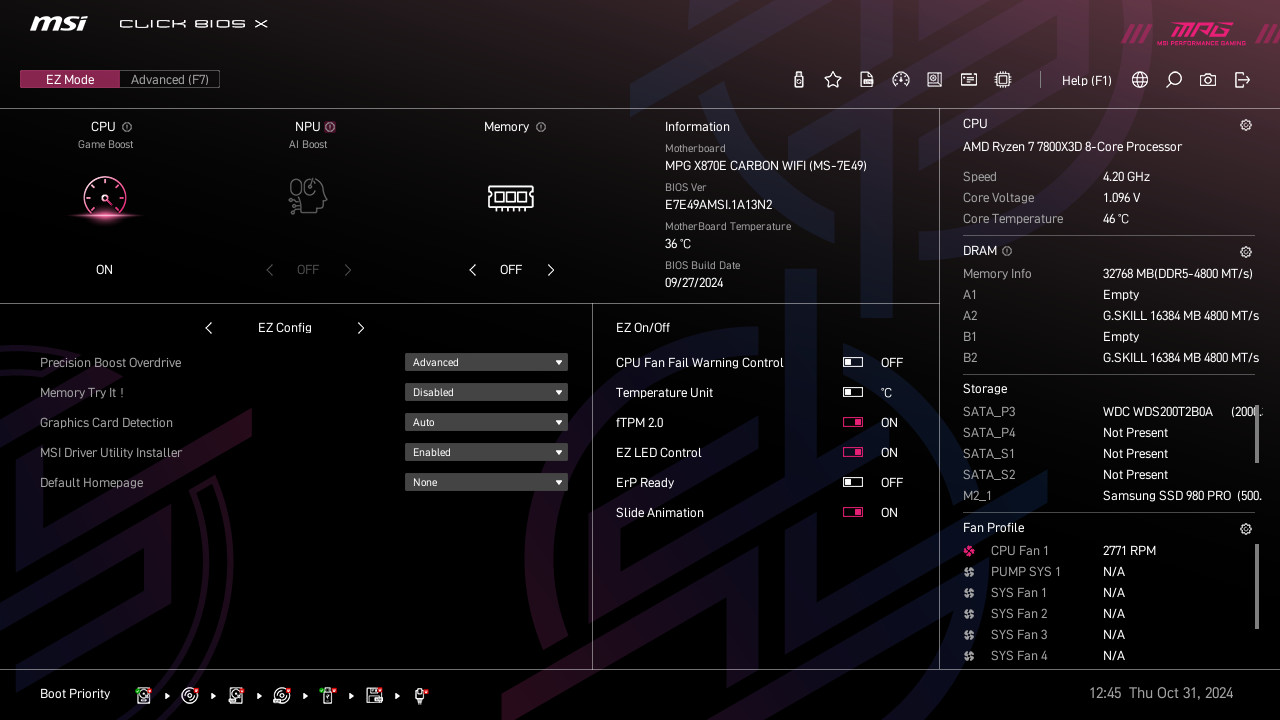This screenshot has width=1280, height=720.
Task: Click BIOS version E7E49AMSI.1A13N2 text
Action: tap(718, 205)
